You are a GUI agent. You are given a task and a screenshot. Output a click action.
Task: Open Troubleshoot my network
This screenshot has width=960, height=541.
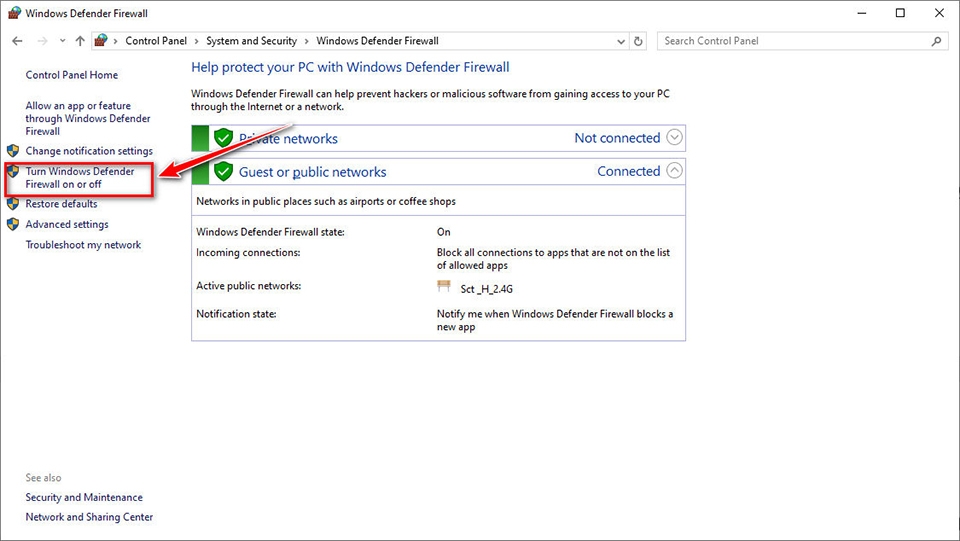pyautogui.click(x=83, y=245)
